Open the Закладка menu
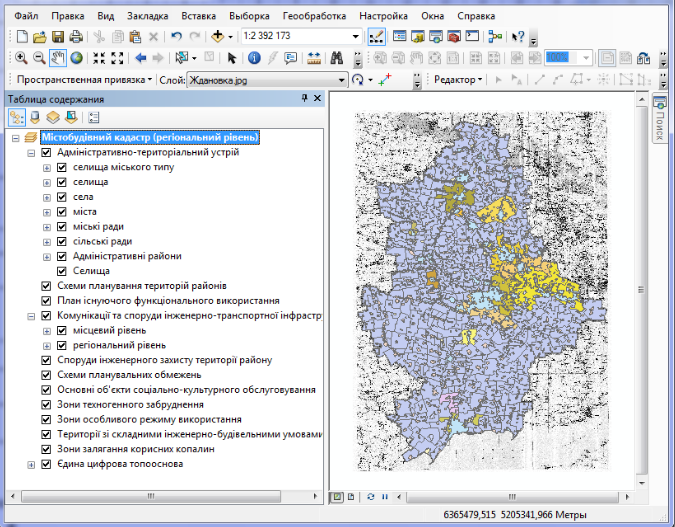The height and width of the screenshot is (527, 675). (x=147, y=16)
